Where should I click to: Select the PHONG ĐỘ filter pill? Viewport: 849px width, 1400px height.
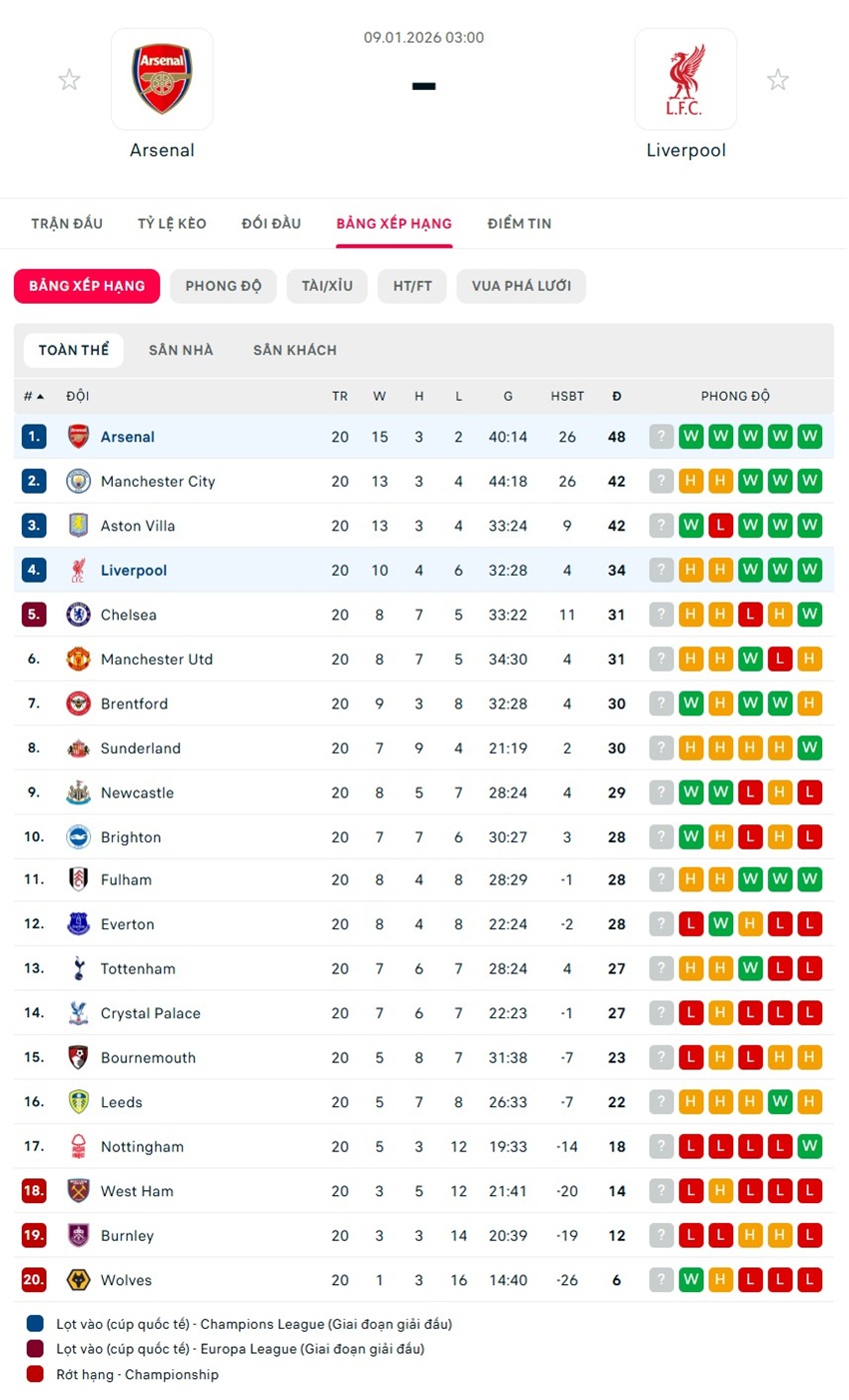tap(223, 286)
